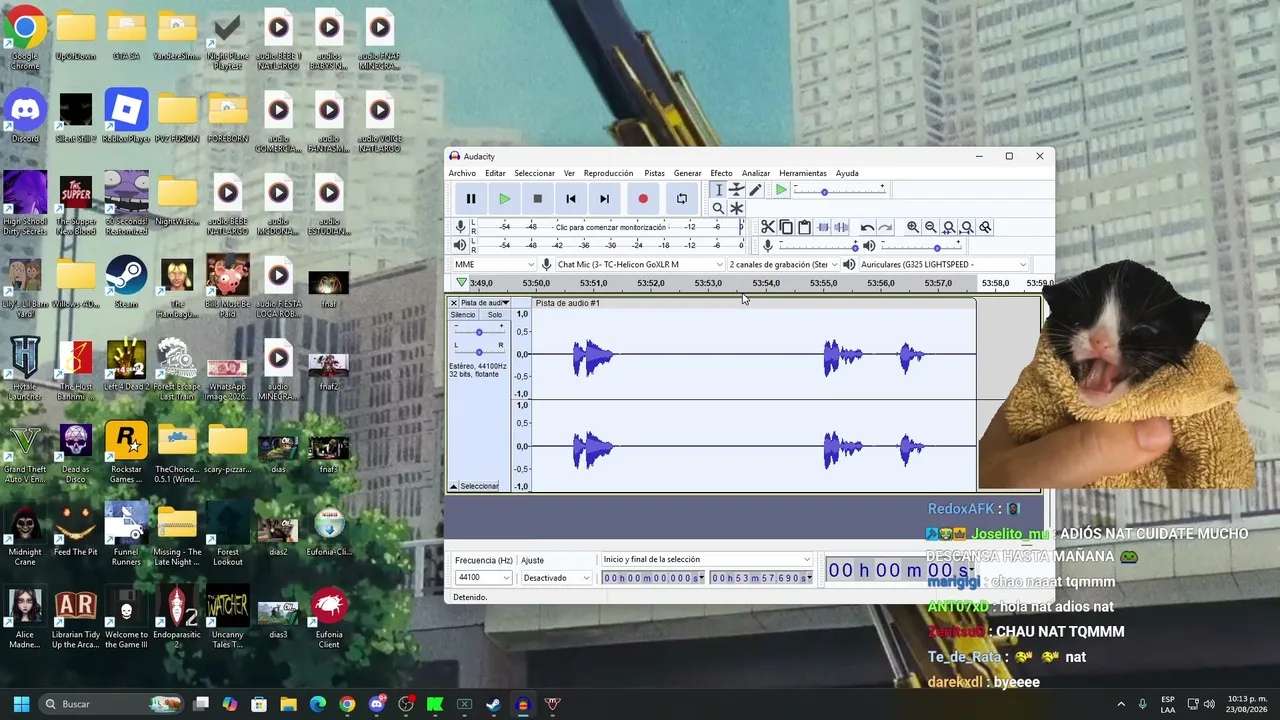Screen dimensions: 1280x720
Task: Open the Herramientas menu
Action: click(803, 173)
